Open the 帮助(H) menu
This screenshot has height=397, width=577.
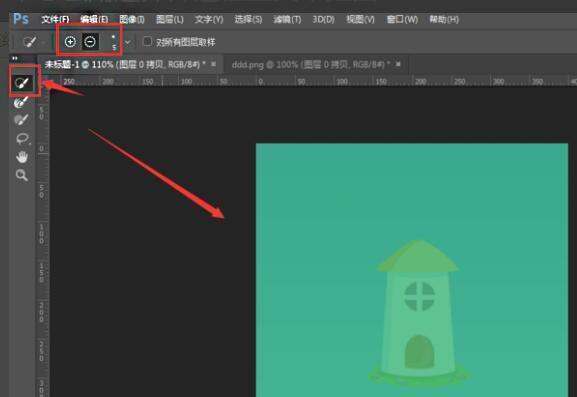pyautogui.click(x=444, y=19)
